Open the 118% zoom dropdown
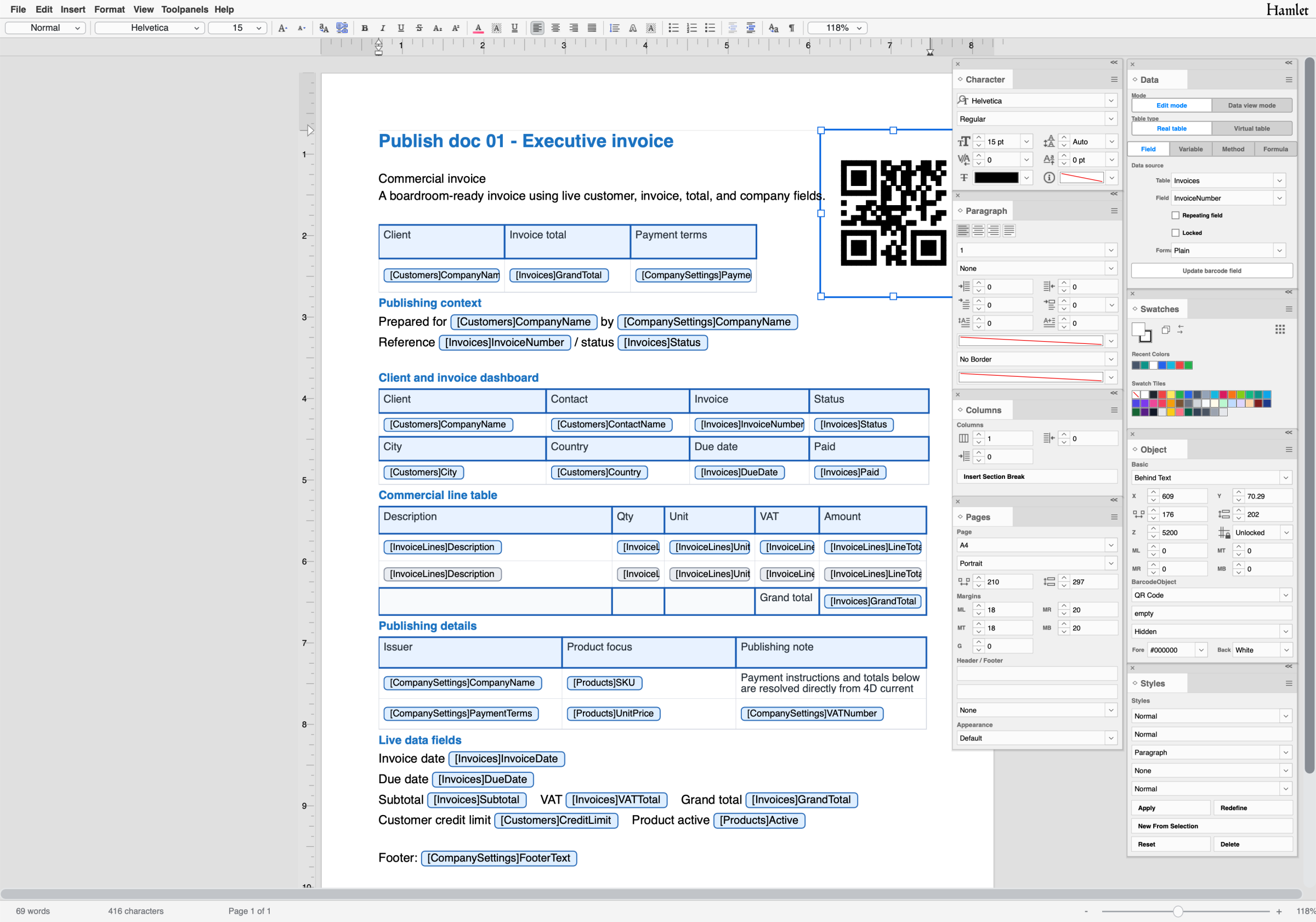This screenshot has height=922, width=1316. pos(837,27)
